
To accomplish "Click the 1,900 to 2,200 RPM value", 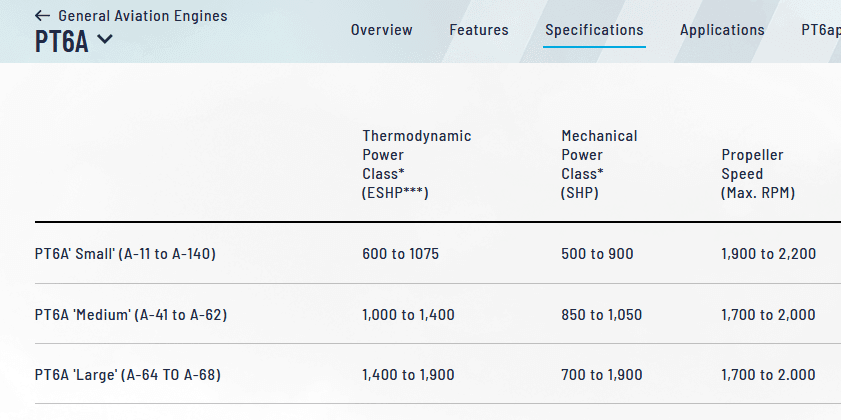I will coord(768,254).
